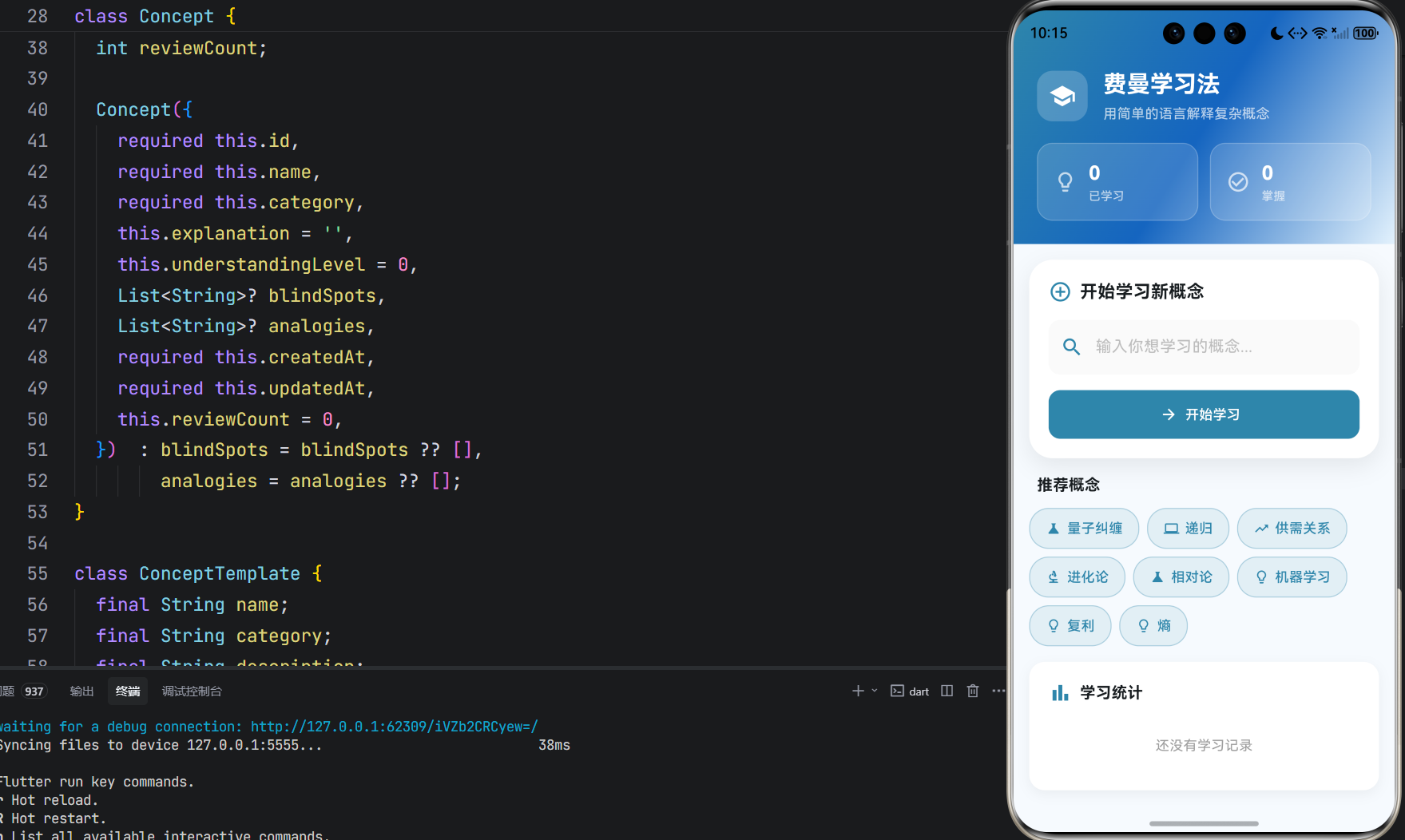Click the code 'int reviewCount;'
The width and height of the screenshot is (1405, 840).
(181, 49)
